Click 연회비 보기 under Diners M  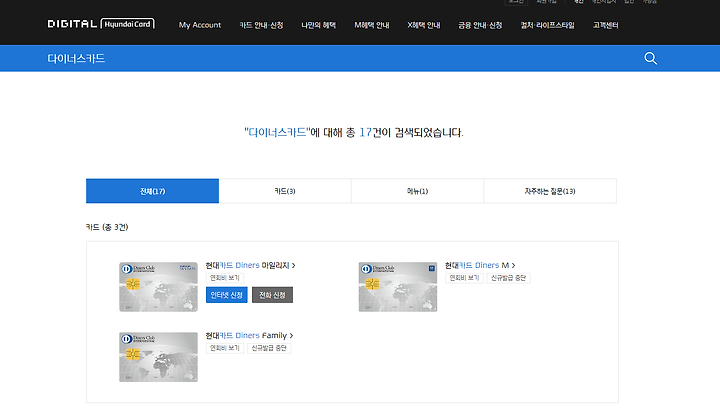(x=464, y=278)
